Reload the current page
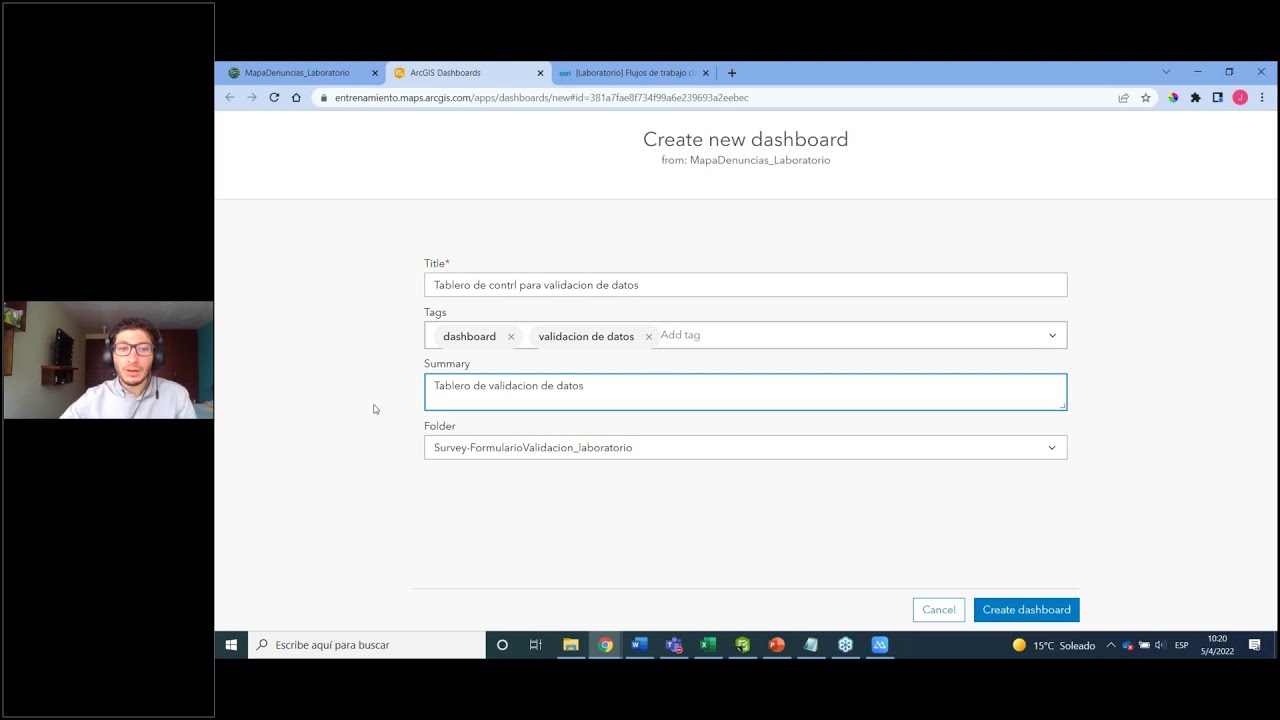The height and width of the screenshot is (720, 1280). point(274,98)
